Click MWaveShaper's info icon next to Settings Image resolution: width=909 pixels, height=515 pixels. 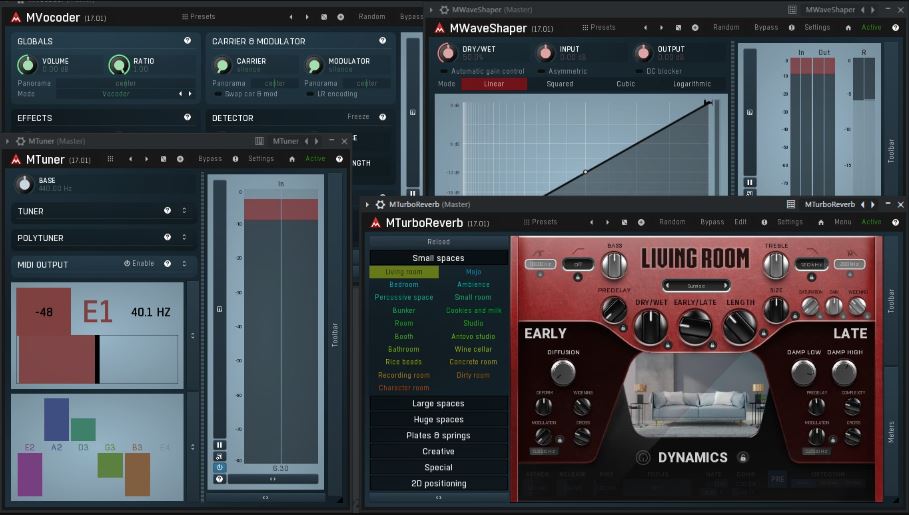[x=791, y=27]
